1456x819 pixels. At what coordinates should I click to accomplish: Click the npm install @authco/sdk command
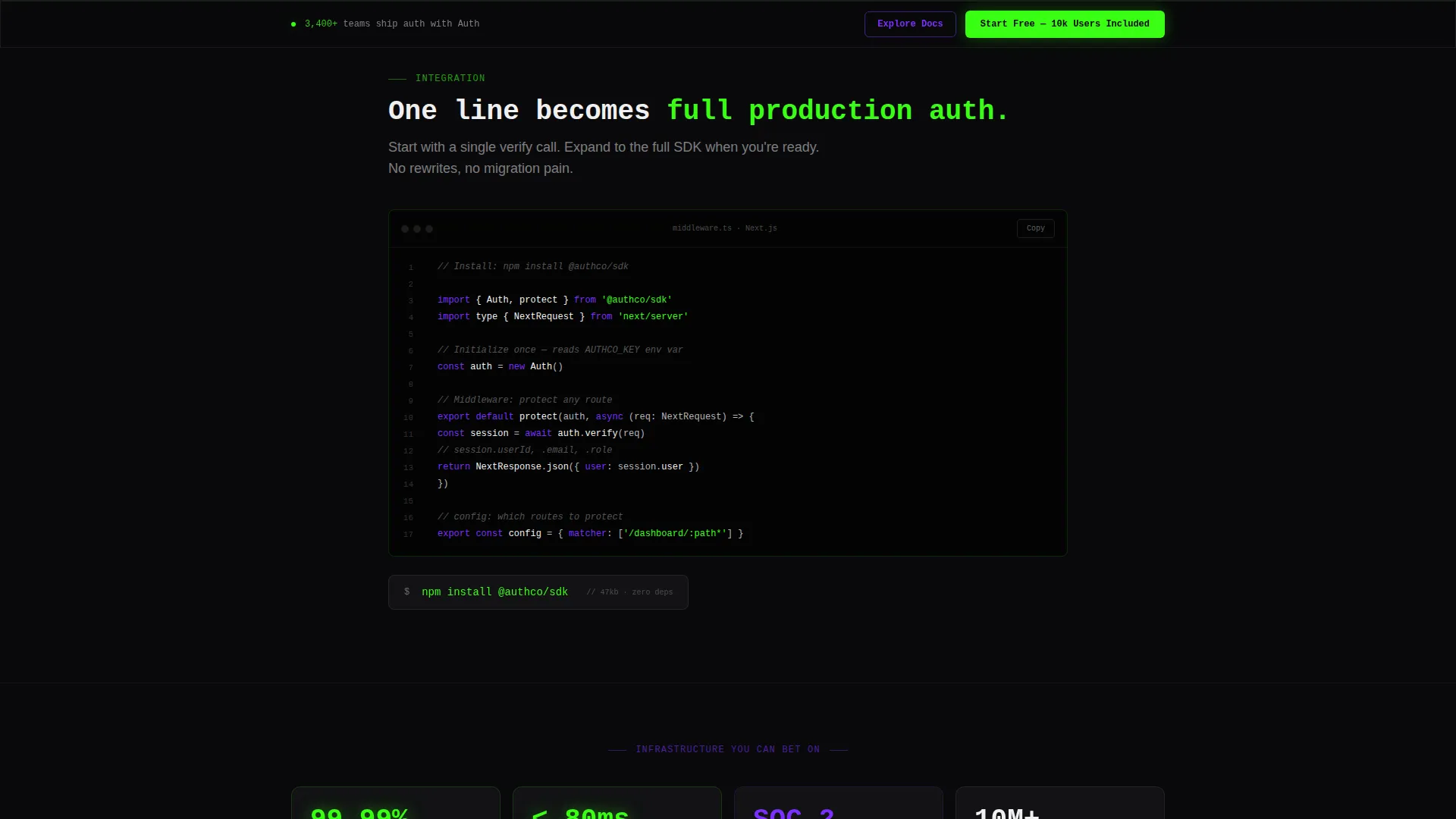494,592
